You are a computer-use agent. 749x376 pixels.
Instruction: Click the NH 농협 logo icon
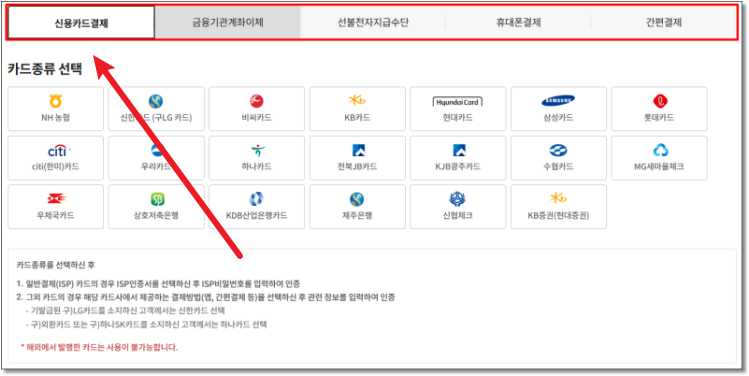55,101
